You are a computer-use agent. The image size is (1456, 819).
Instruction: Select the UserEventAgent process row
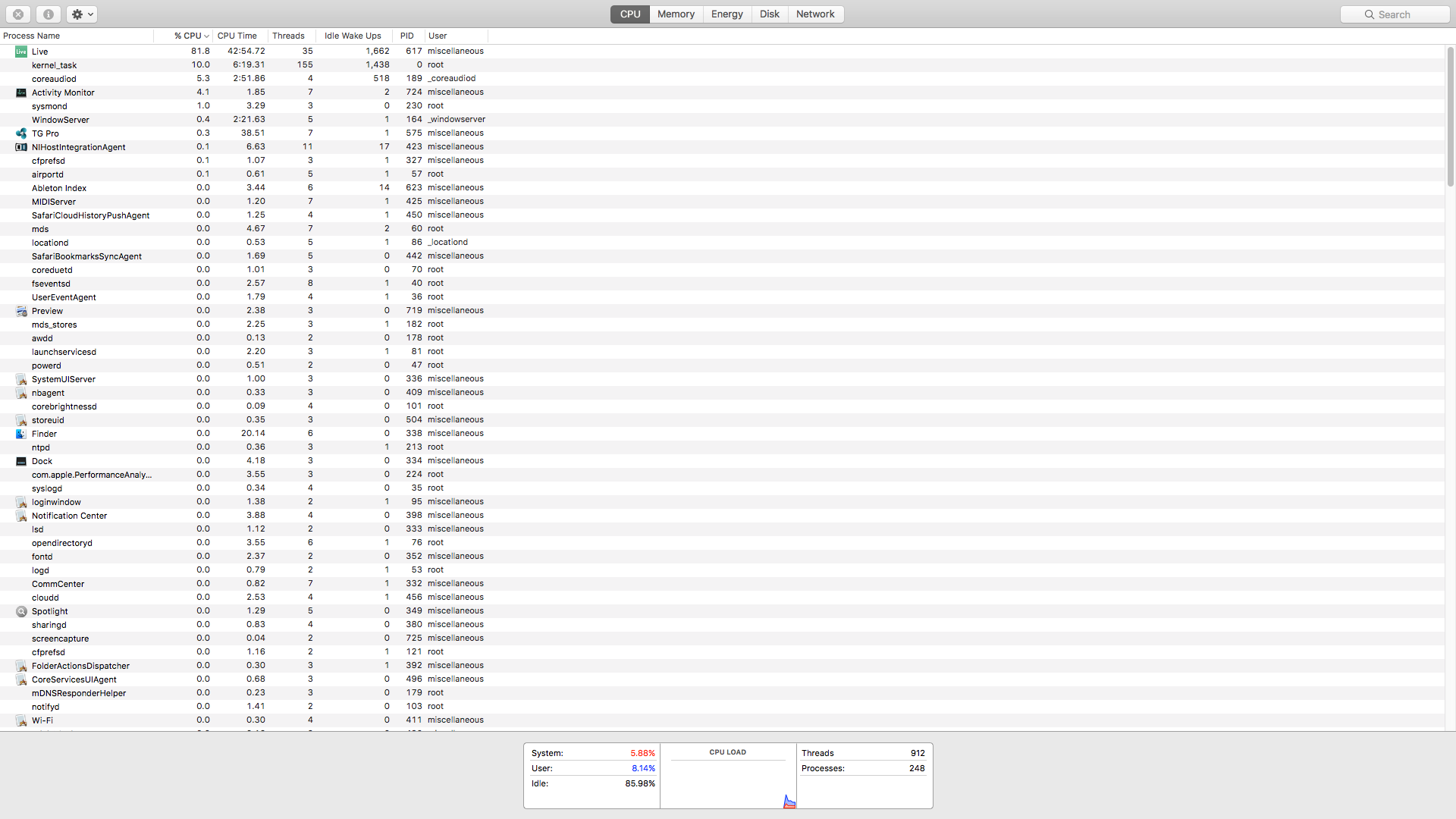[722, 297]
